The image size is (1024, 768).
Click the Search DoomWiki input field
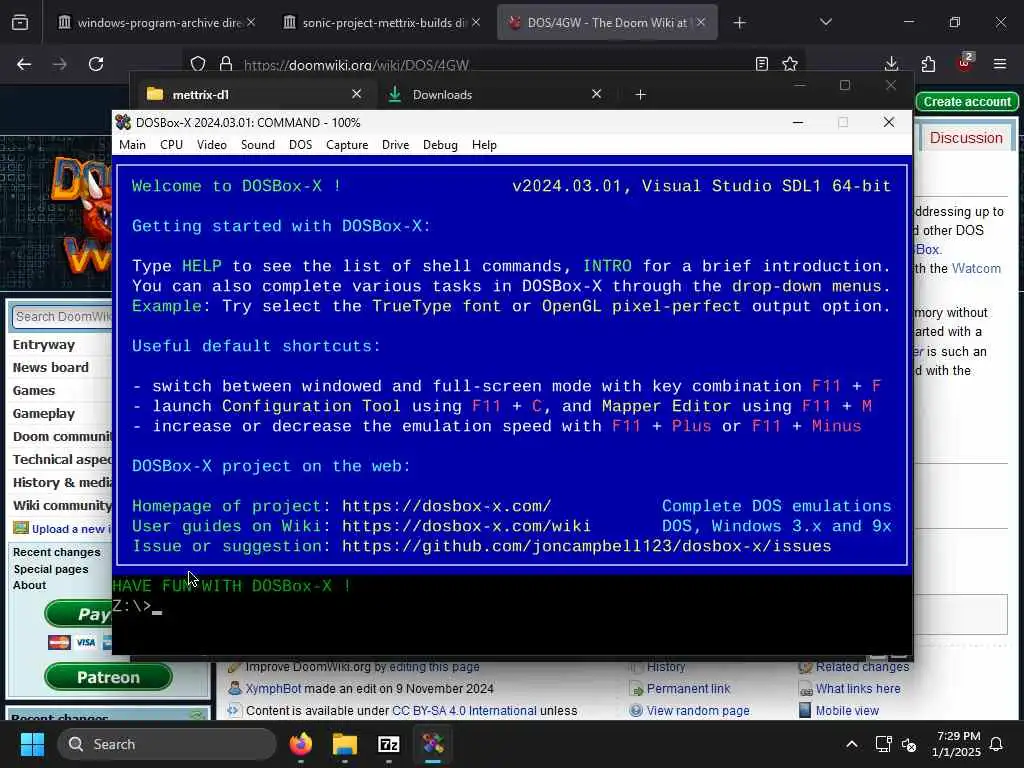click(x=63, y=317)
